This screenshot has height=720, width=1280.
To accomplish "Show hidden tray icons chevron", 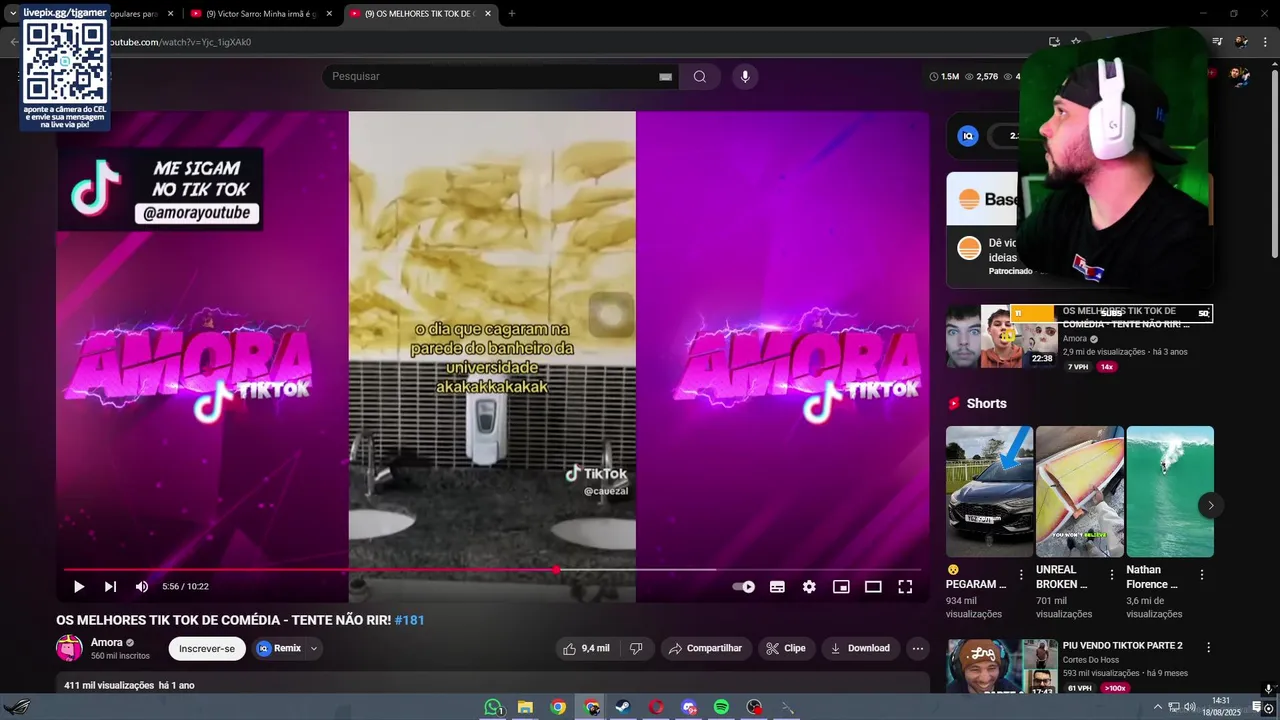I will 1158,707.
